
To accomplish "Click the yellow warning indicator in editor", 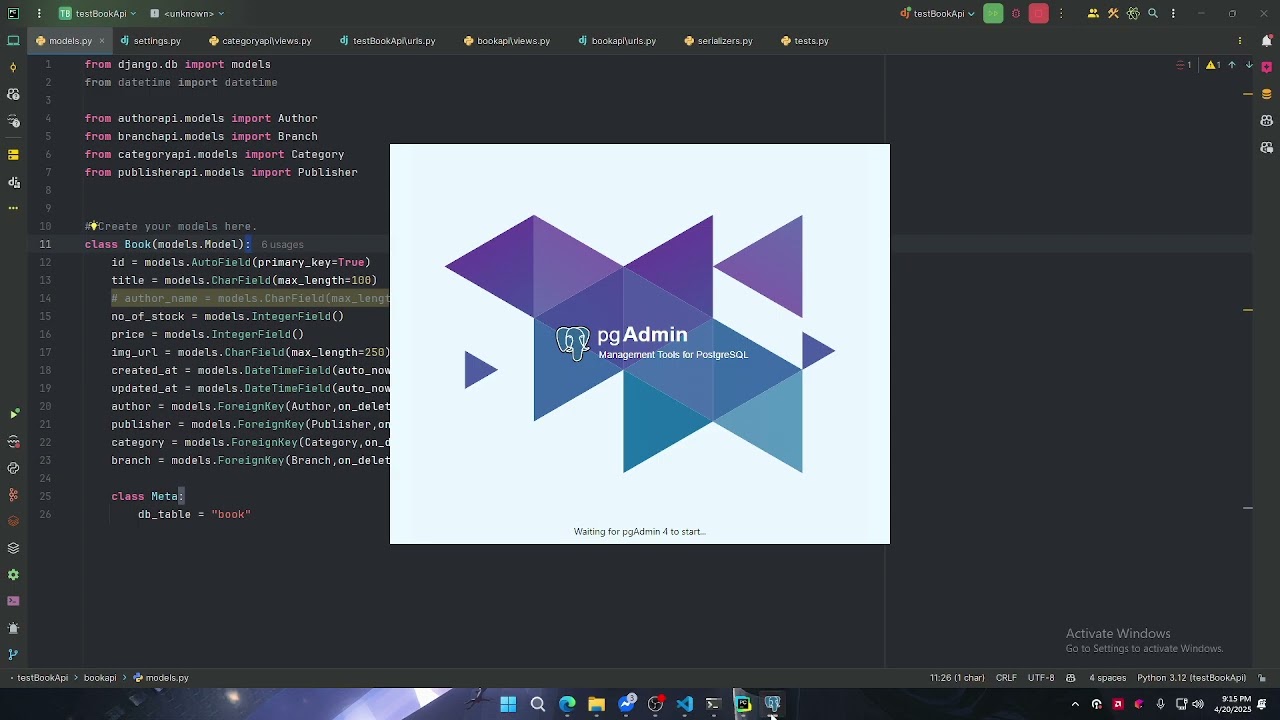I will pyautogui.click(x=1211, y=65).
